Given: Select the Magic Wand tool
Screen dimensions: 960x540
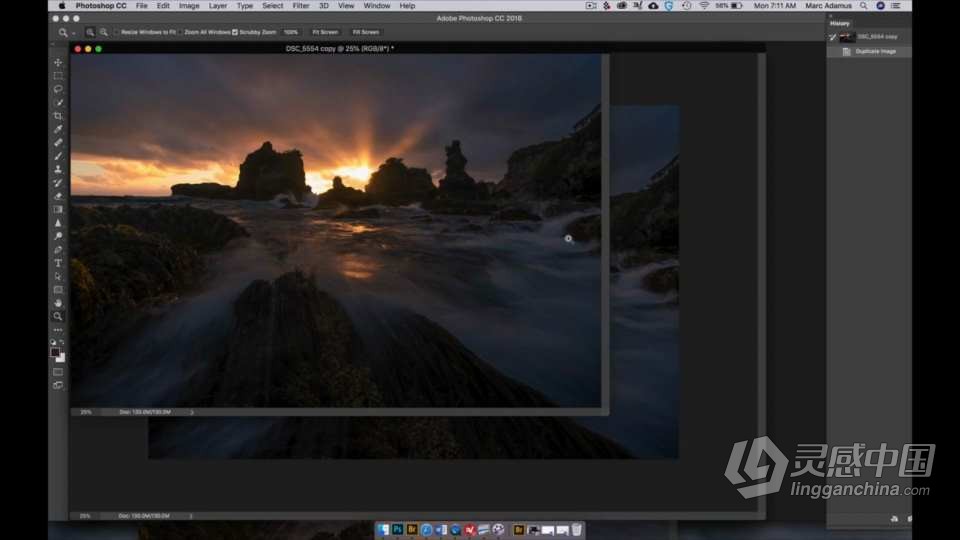Looking at the screenshot, I should [58, 103].
